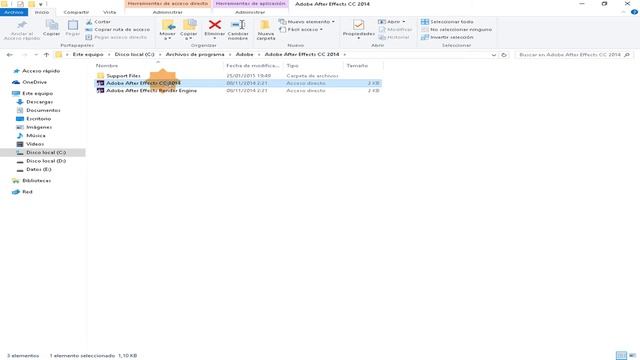Viewport: 640px width, 360px height.
Task: Click Seleccionar todo
Action: coord(447,22)
